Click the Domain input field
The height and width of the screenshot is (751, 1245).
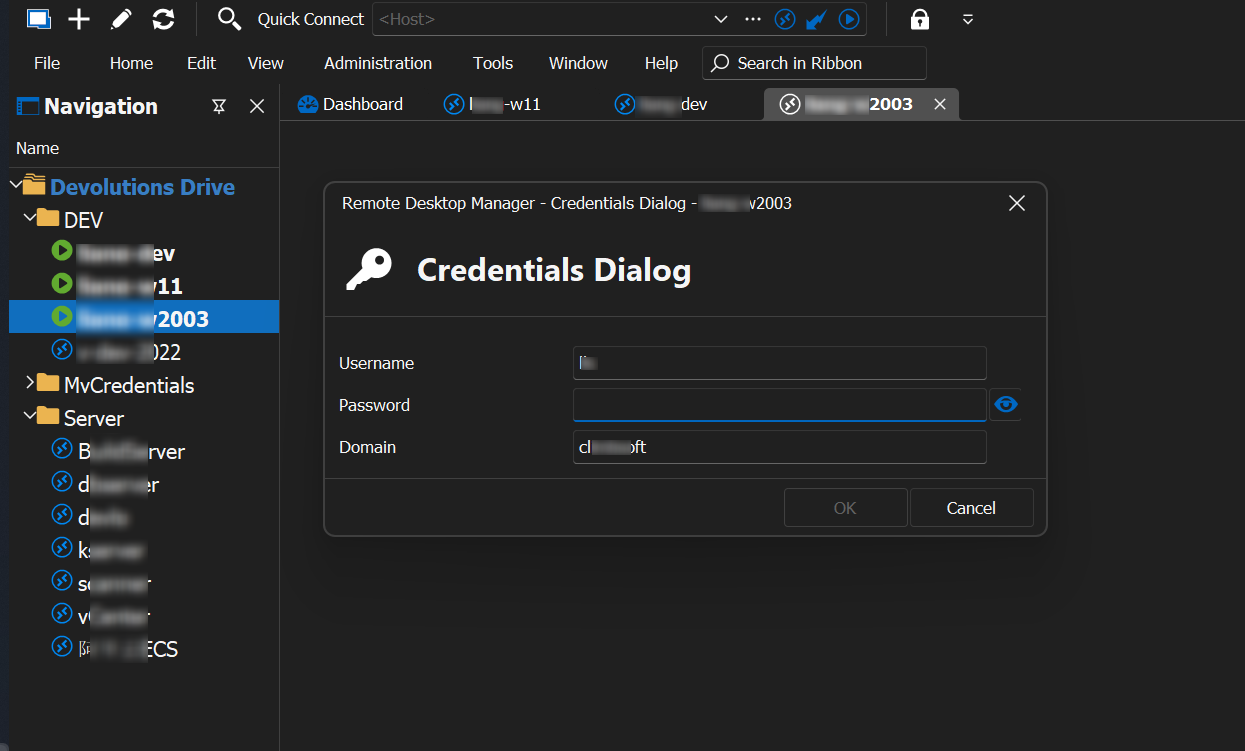[780, 447]
